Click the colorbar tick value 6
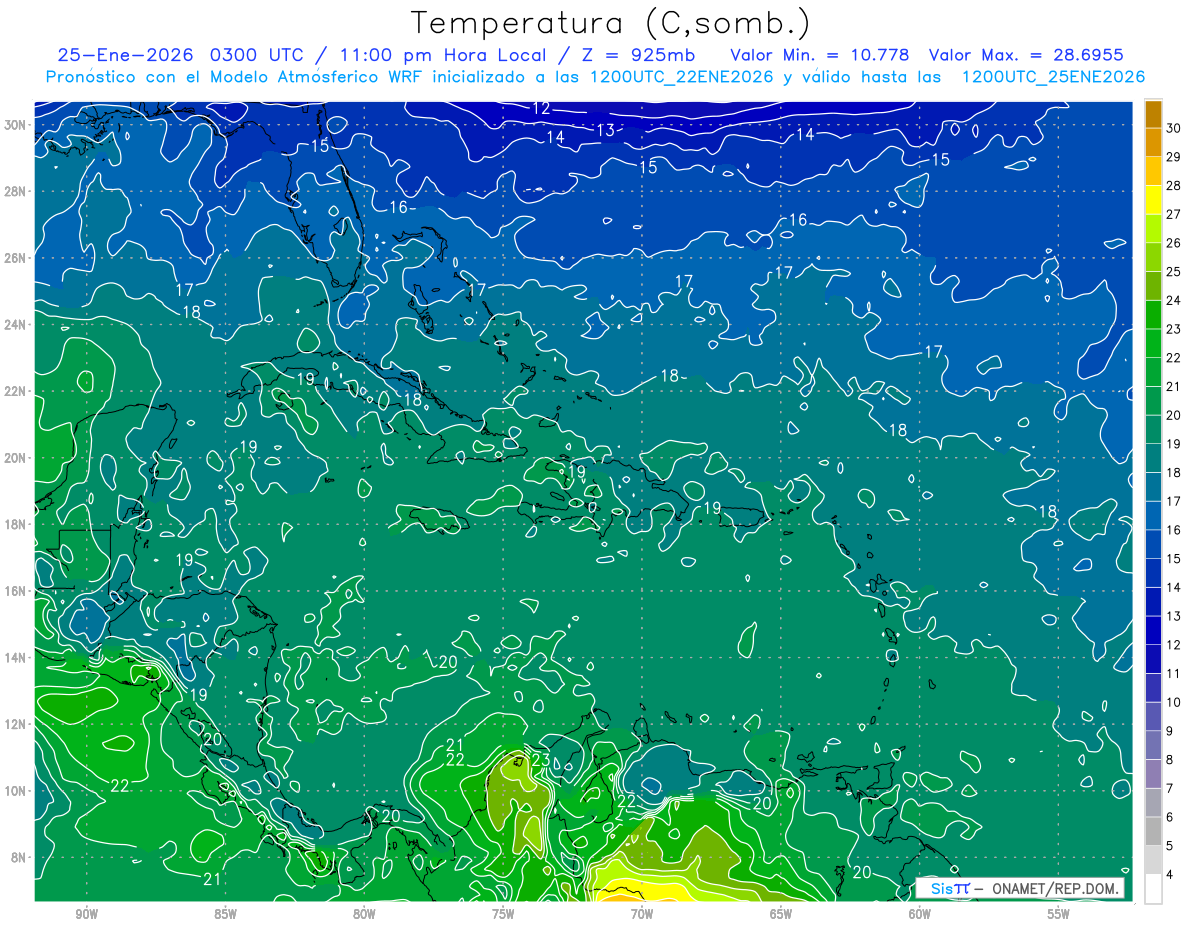 pyautogui.click(x=1171, y=817)
